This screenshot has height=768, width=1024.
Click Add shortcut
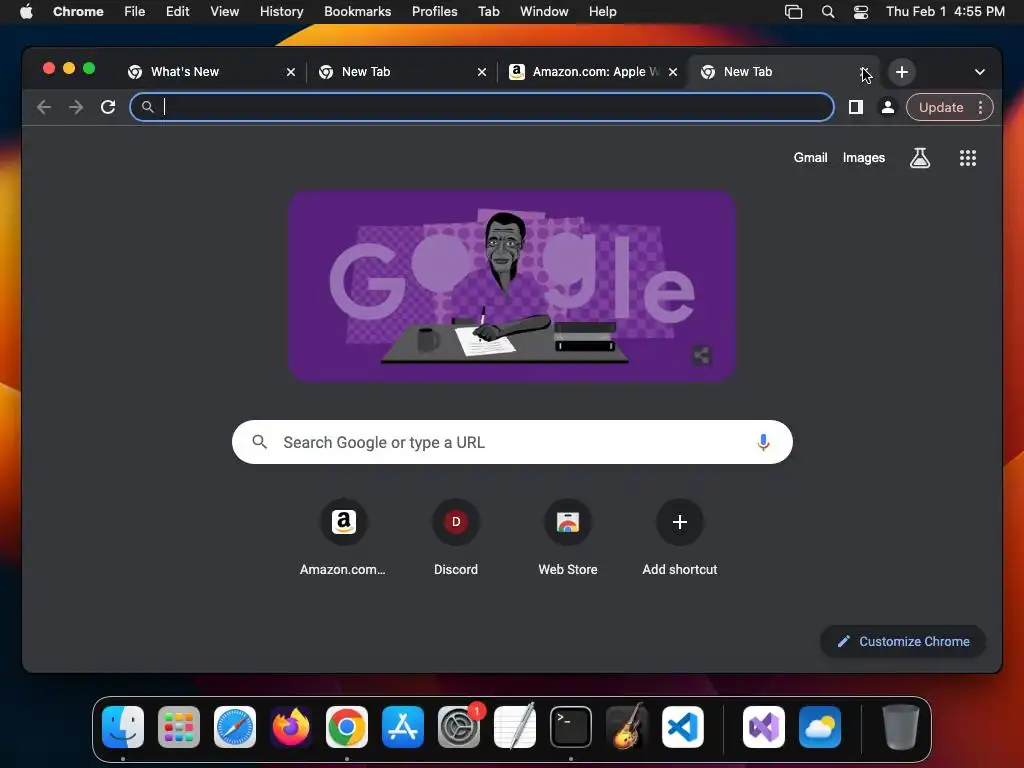click(x=679, y=537)
